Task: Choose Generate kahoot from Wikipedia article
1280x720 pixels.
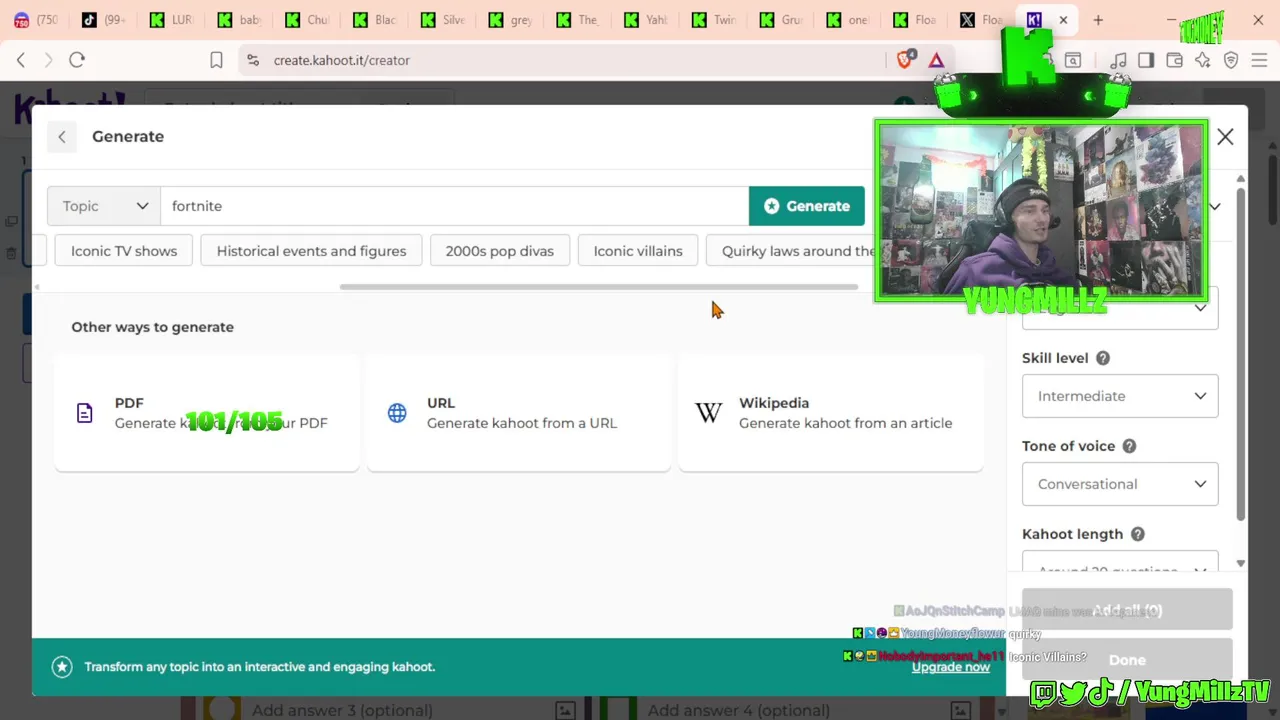Action: [831, 413]
